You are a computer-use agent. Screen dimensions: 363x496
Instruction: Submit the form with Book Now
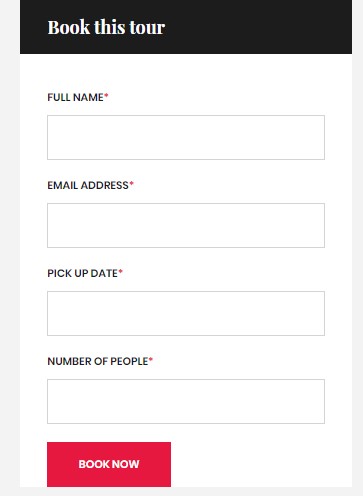[x=109, y=464]
